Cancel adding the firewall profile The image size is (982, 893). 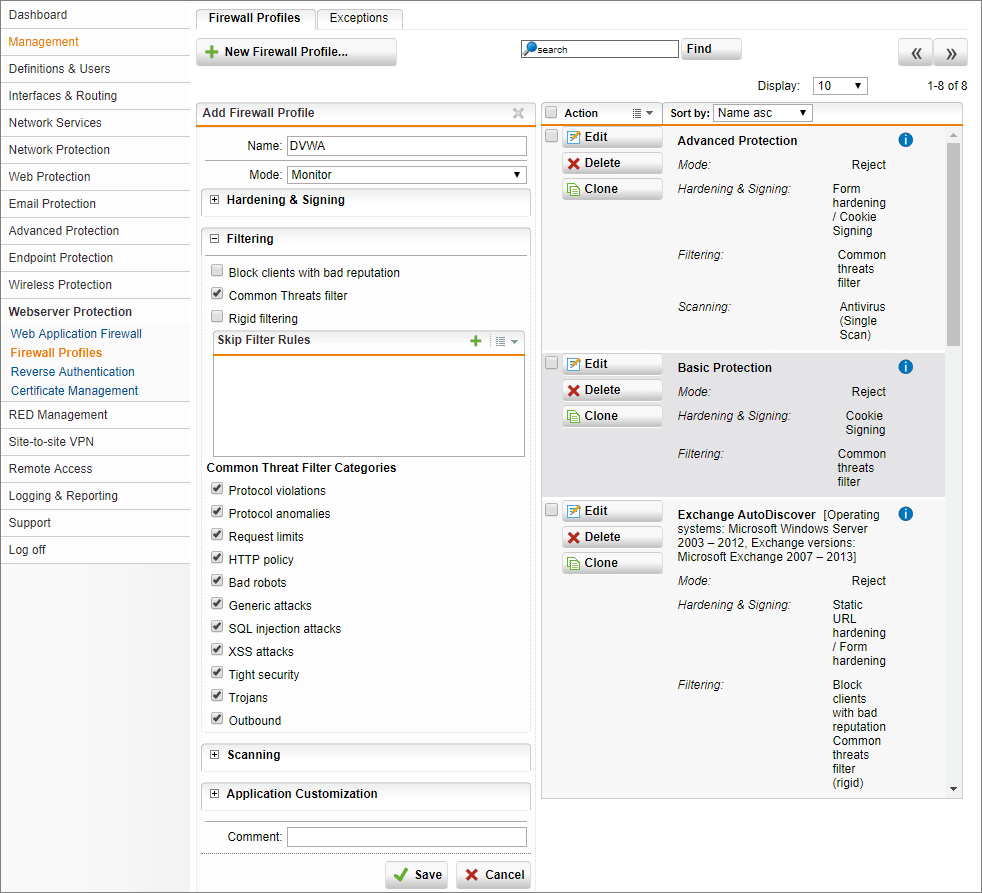[494, 875]
